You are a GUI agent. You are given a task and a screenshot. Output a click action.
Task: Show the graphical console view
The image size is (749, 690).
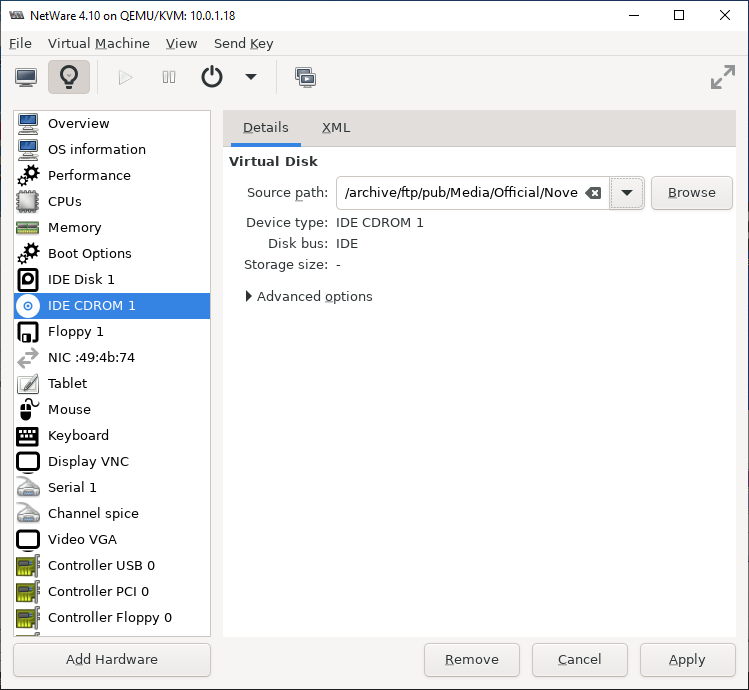pyautogui.click(x=26, y=77)
